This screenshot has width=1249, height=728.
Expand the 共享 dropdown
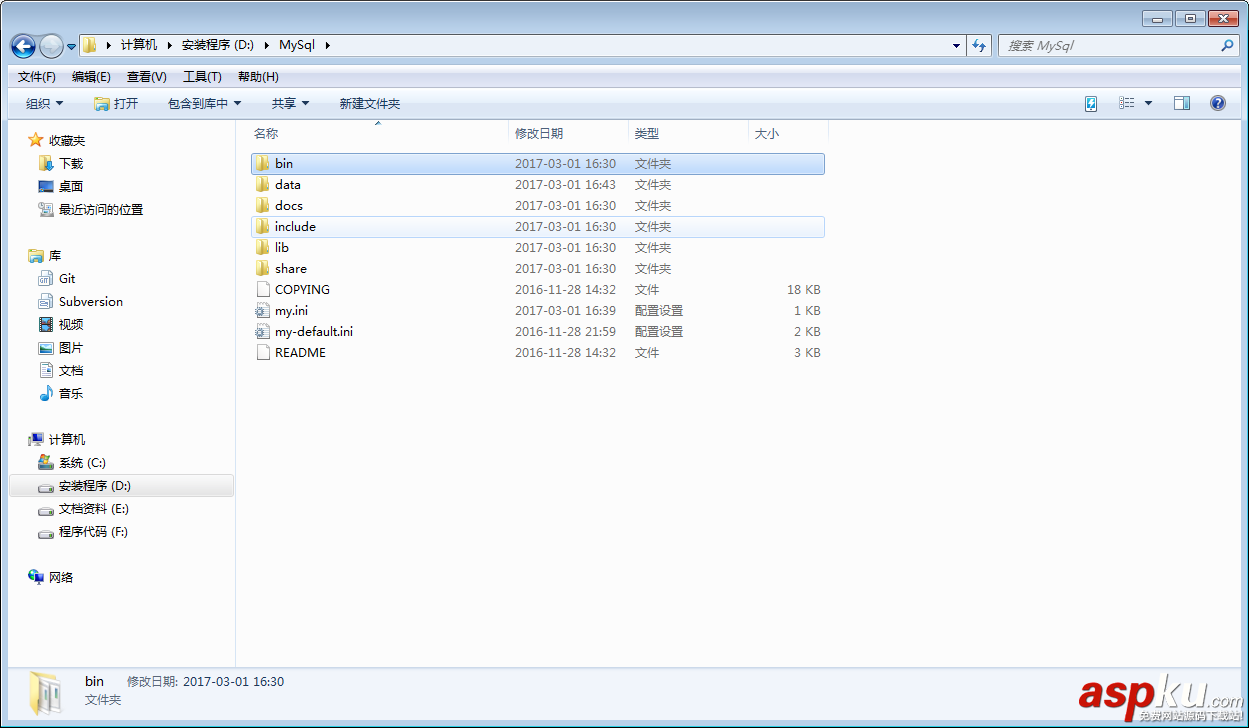[x=290, y=104]
